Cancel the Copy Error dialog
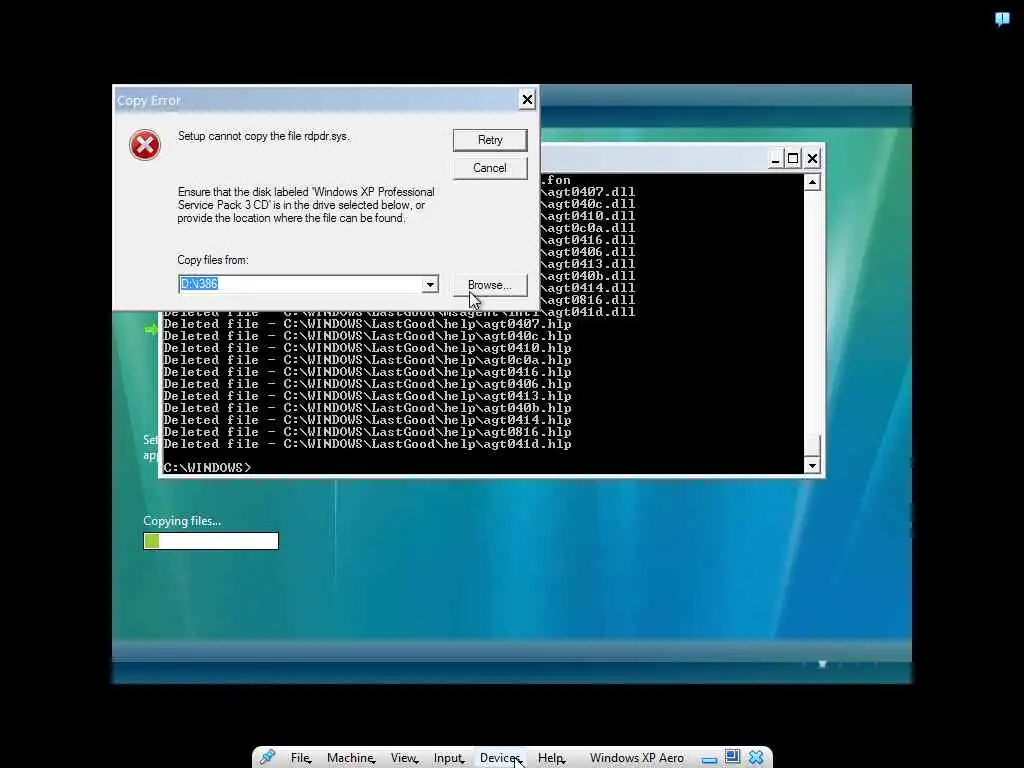1024x768 pixels. coord(490,168)
